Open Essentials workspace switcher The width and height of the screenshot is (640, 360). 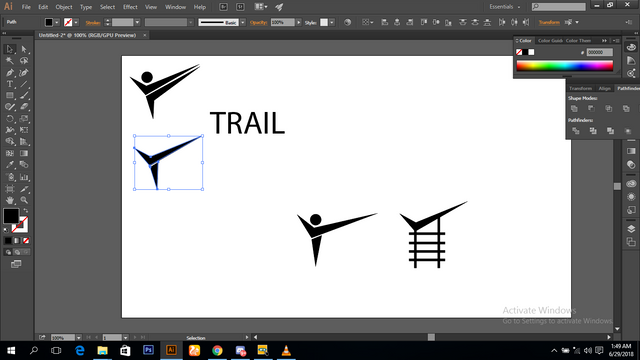(505, 7)
